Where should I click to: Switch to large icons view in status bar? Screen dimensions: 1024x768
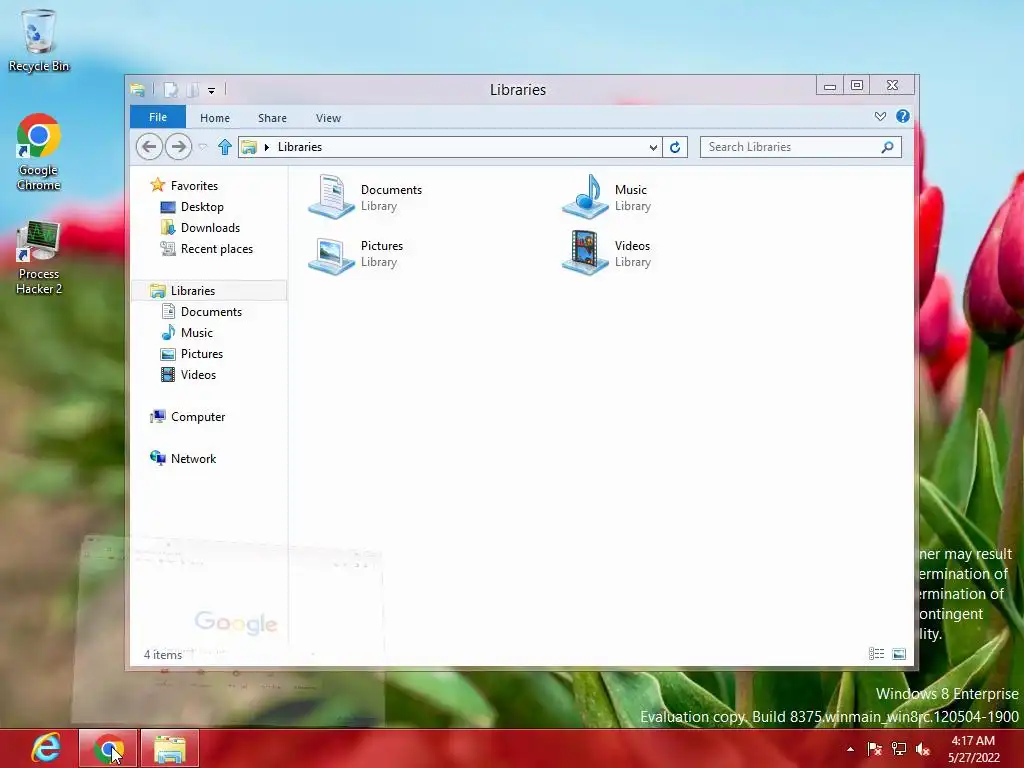(899, 654)
